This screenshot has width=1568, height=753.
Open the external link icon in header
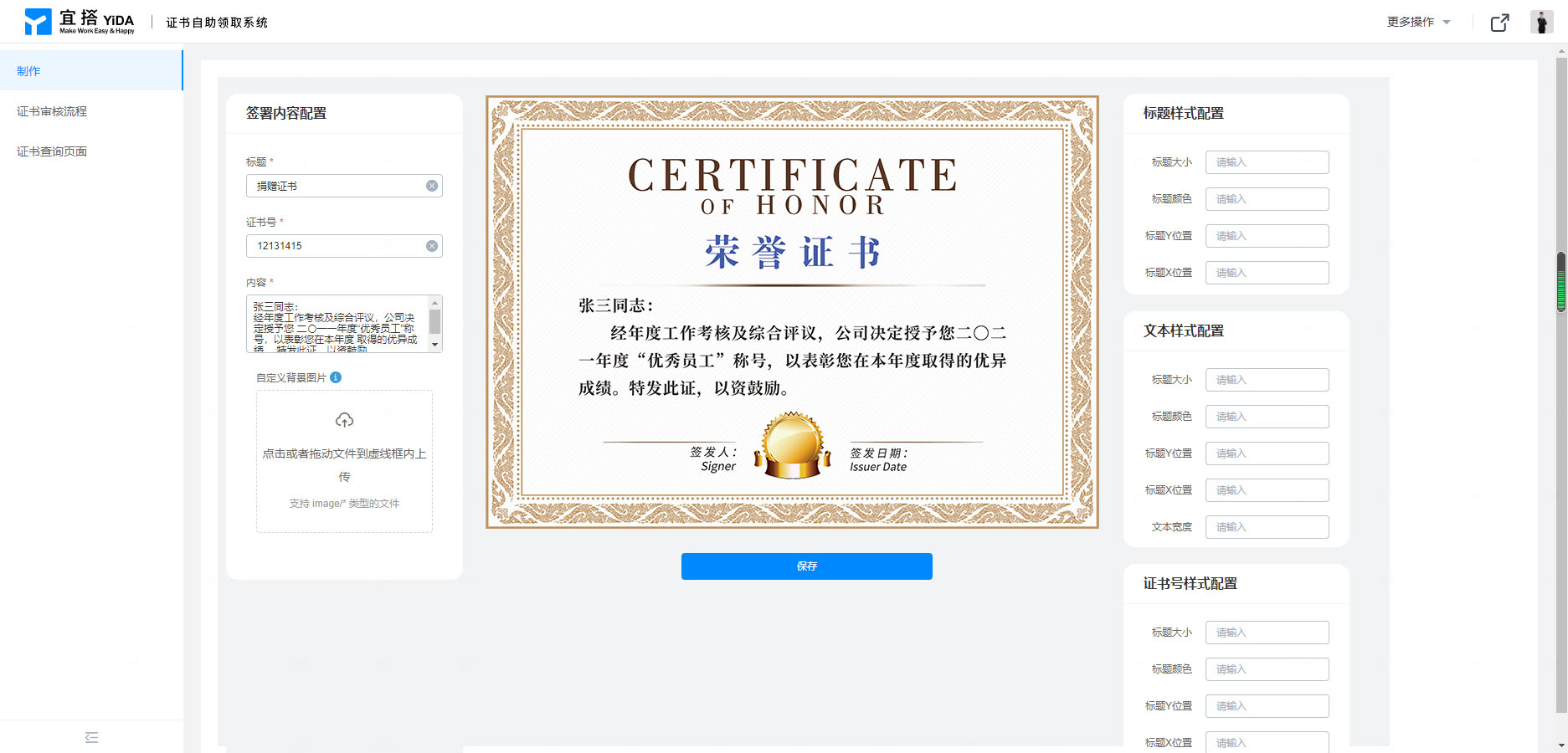tap(1499, 23)
